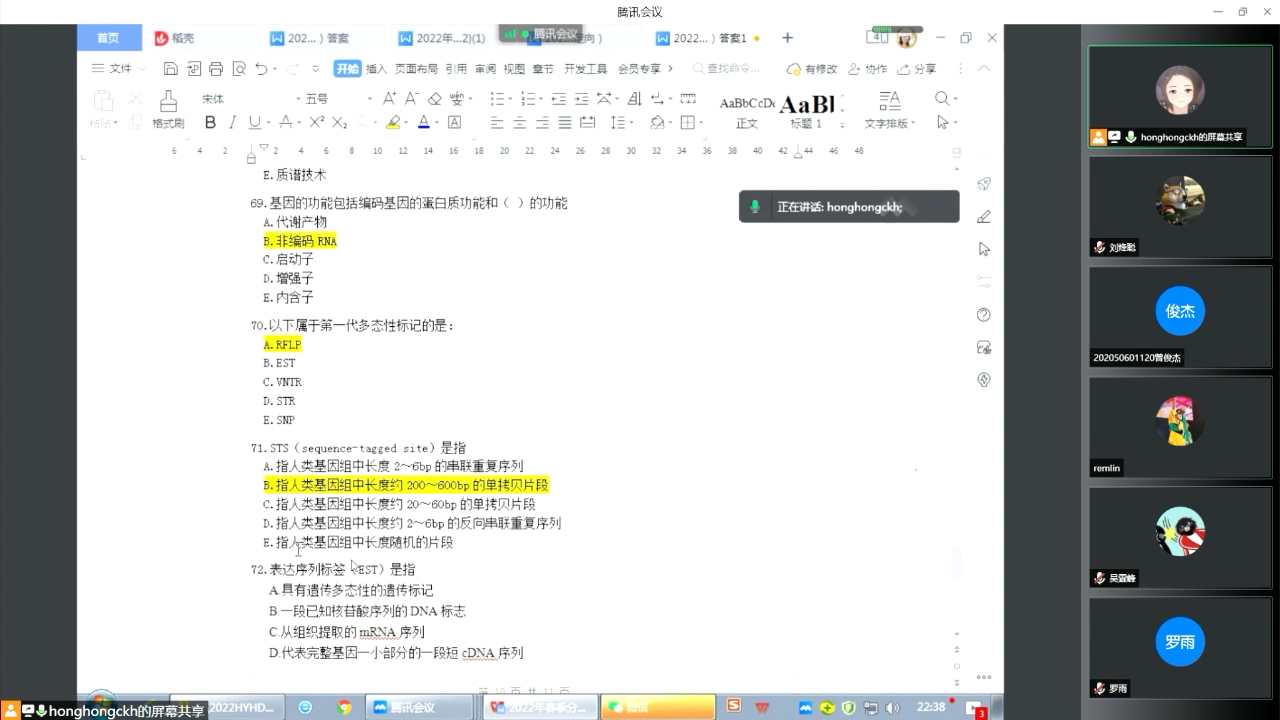Image resolution: width=1280 pixels, height=720 pixels.
Task: Open the font color dropdown arrow
Action: pyautogui.click(x=437, y=123)
